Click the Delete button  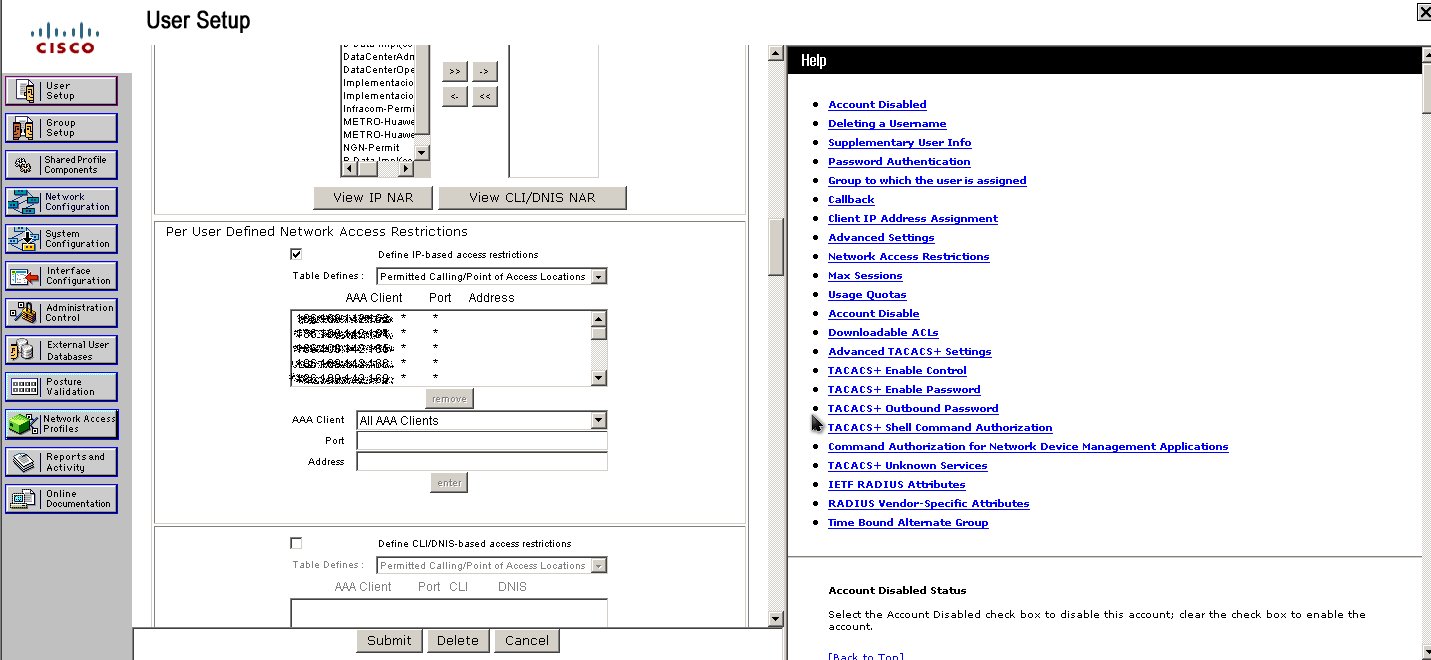coord(458,641)
